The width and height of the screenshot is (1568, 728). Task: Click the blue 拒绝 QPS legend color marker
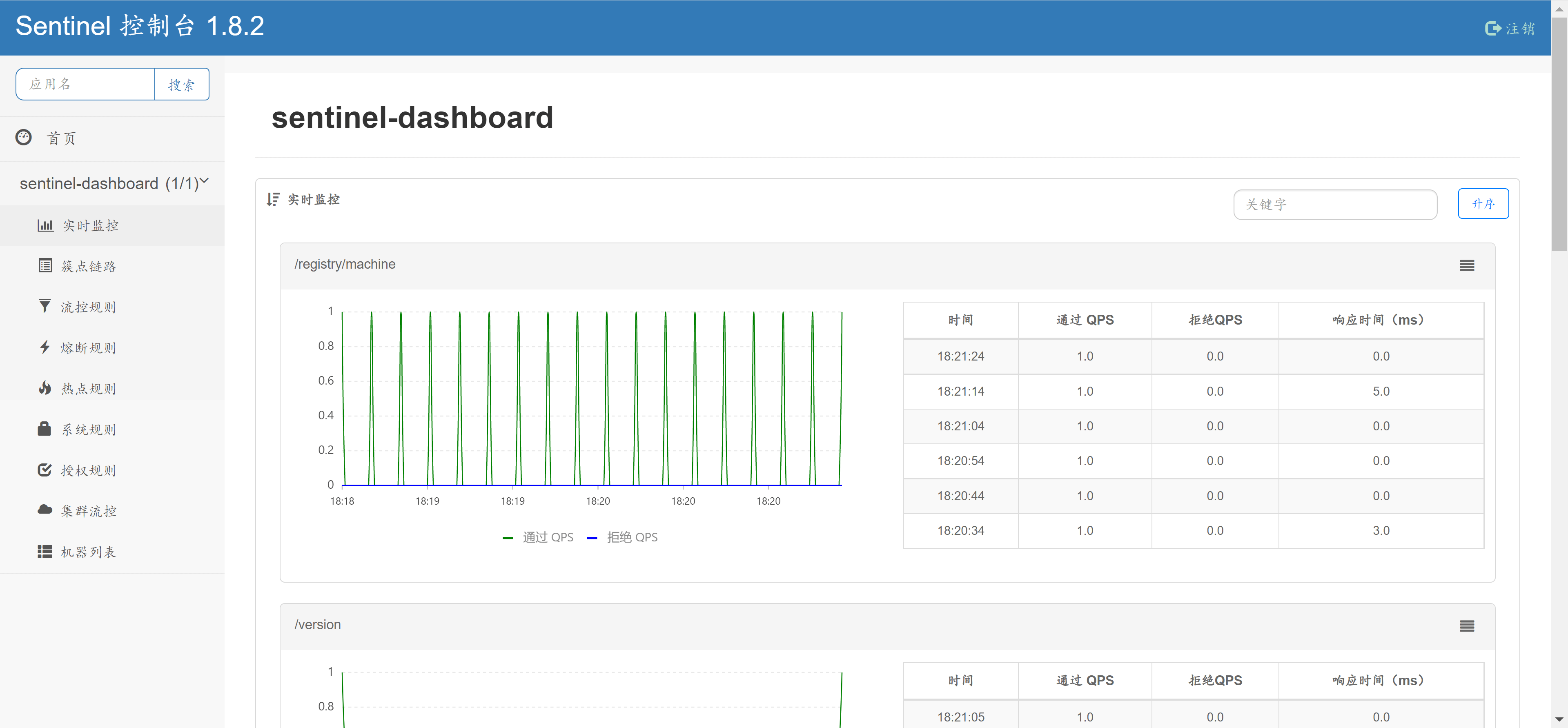(592, 537)
